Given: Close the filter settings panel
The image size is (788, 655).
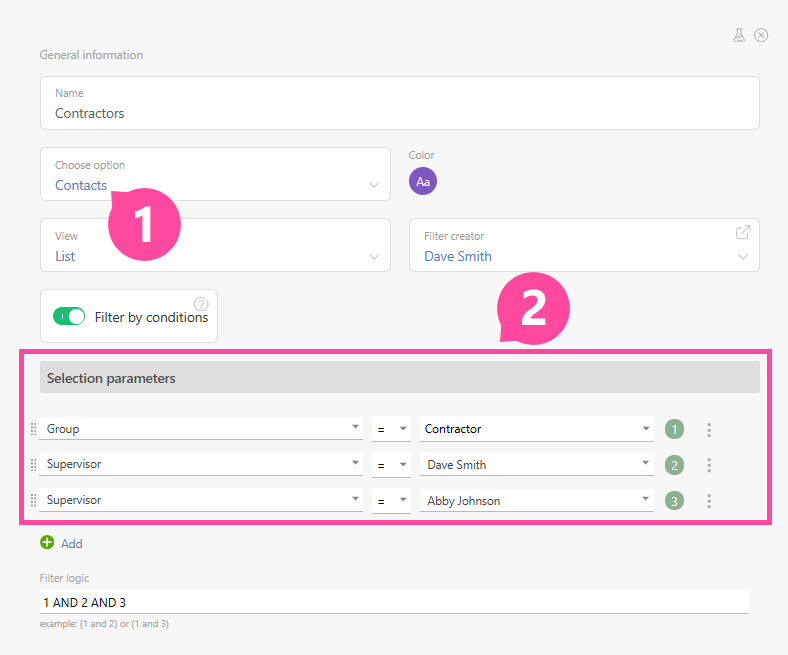Looking at the screenshot, I should tap(761, 35).
